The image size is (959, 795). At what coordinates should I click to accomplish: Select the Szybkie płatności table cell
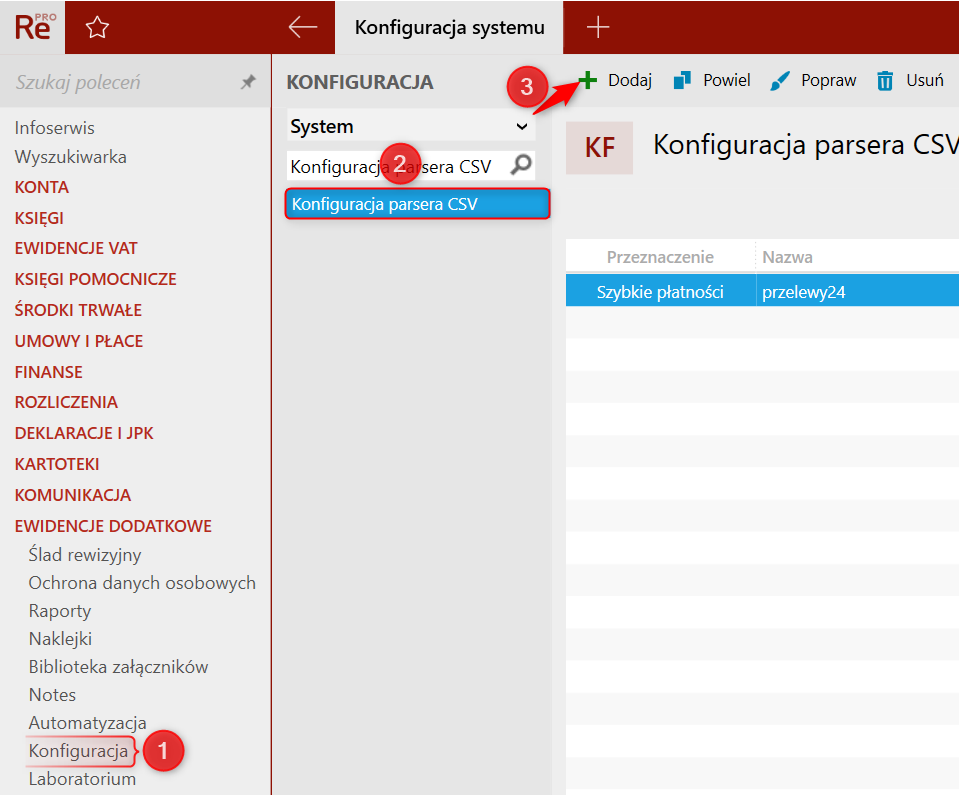(661, 292)
